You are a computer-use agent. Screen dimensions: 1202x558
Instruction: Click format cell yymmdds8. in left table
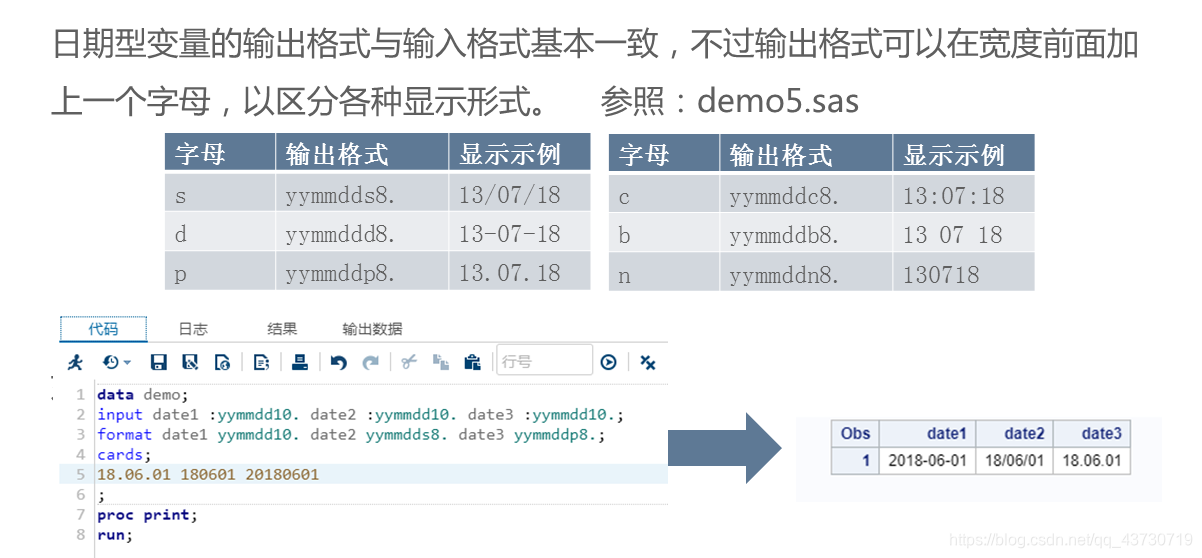(362, 194)
